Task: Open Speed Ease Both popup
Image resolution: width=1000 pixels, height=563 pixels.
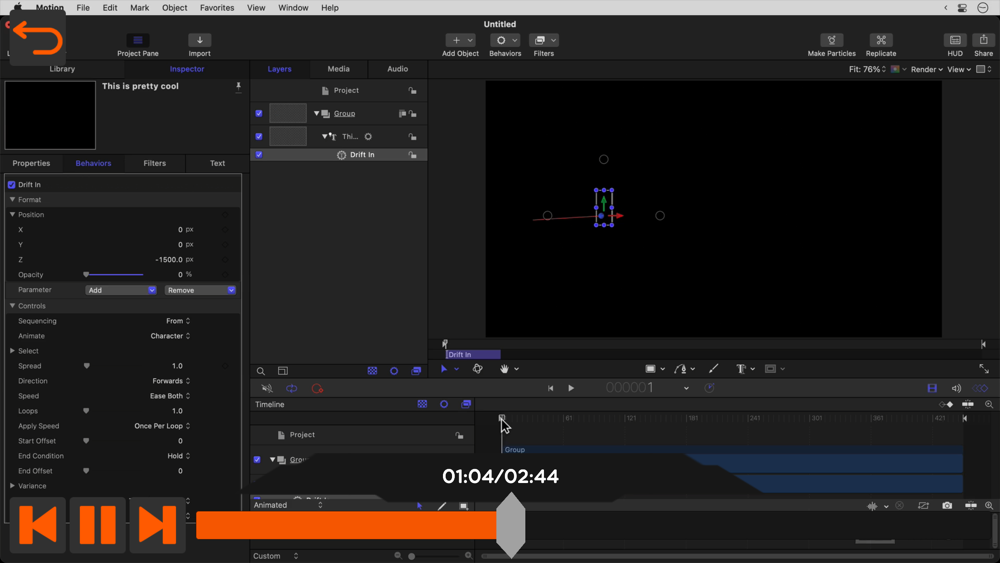Action: tap(170, 396)
